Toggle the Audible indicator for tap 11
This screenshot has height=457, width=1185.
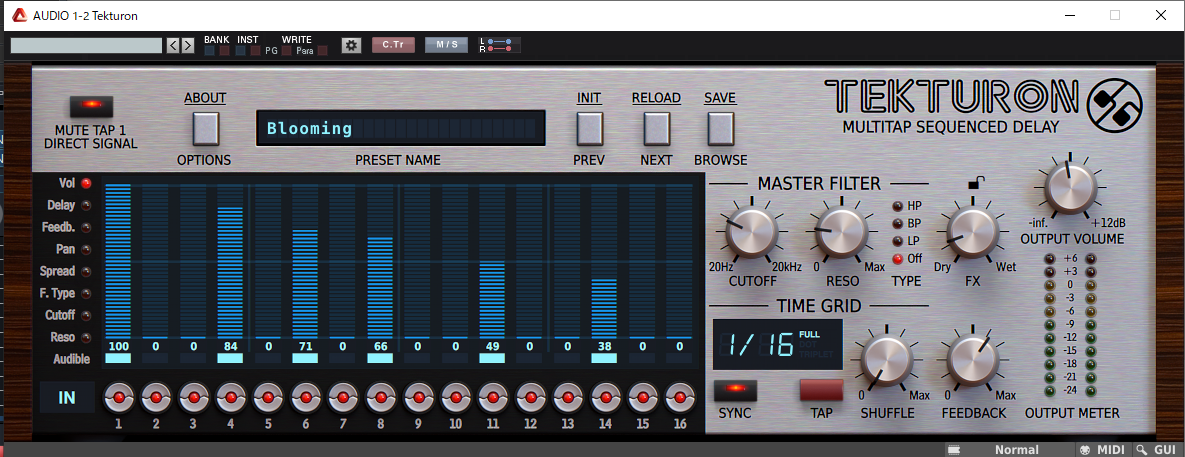493,359
